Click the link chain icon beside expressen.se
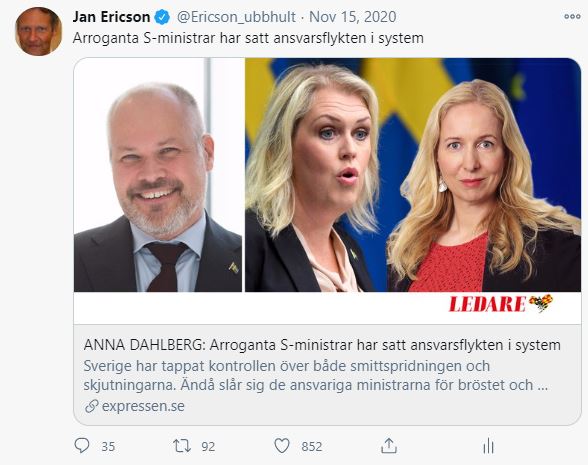This screenshot has width=588, height=465. pyautogui.click(x=92, y=406)
